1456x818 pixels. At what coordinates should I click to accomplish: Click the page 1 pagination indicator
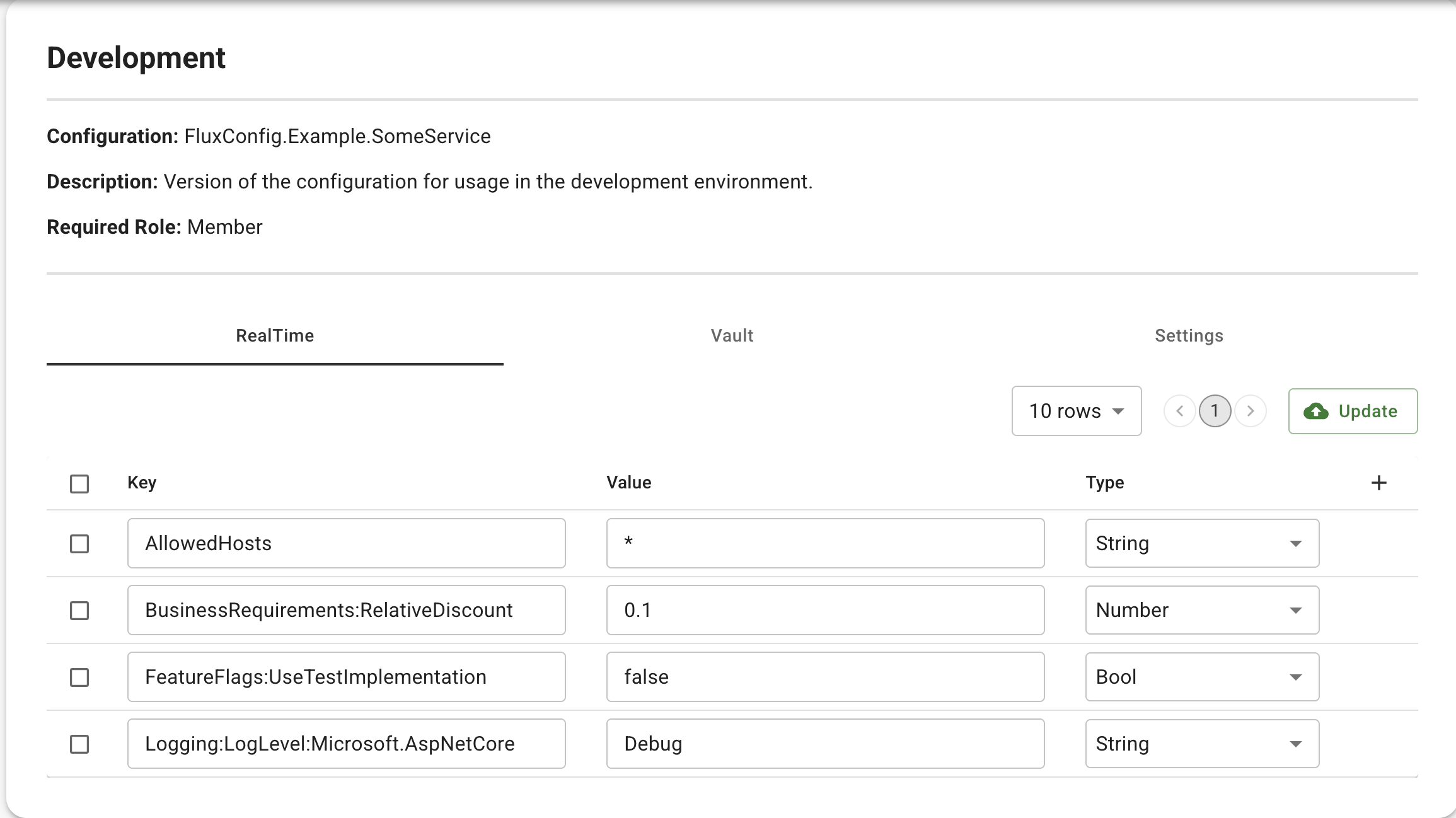pyautogui.click(x=1215, y=412)
